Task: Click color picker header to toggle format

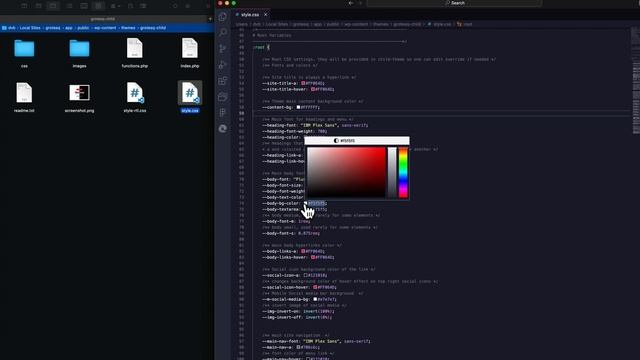Action: pyautogui.click(x=357, y=140)
